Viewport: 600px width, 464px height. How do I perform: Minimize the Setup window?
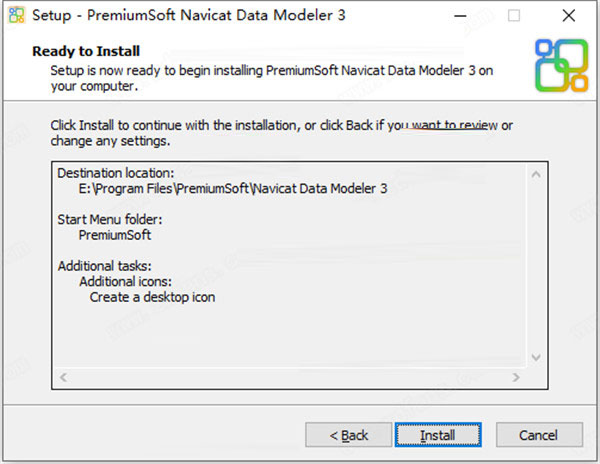461,16
